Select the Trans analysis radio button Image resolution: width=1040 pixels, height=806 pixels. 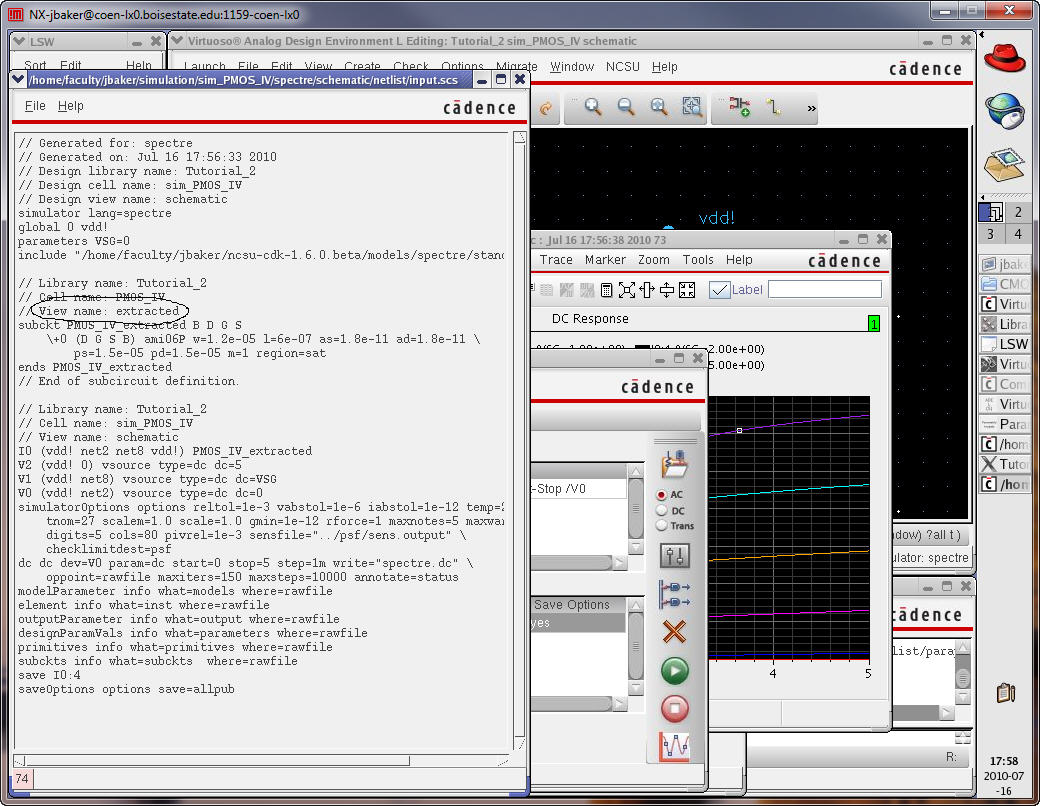click(662, 525)
